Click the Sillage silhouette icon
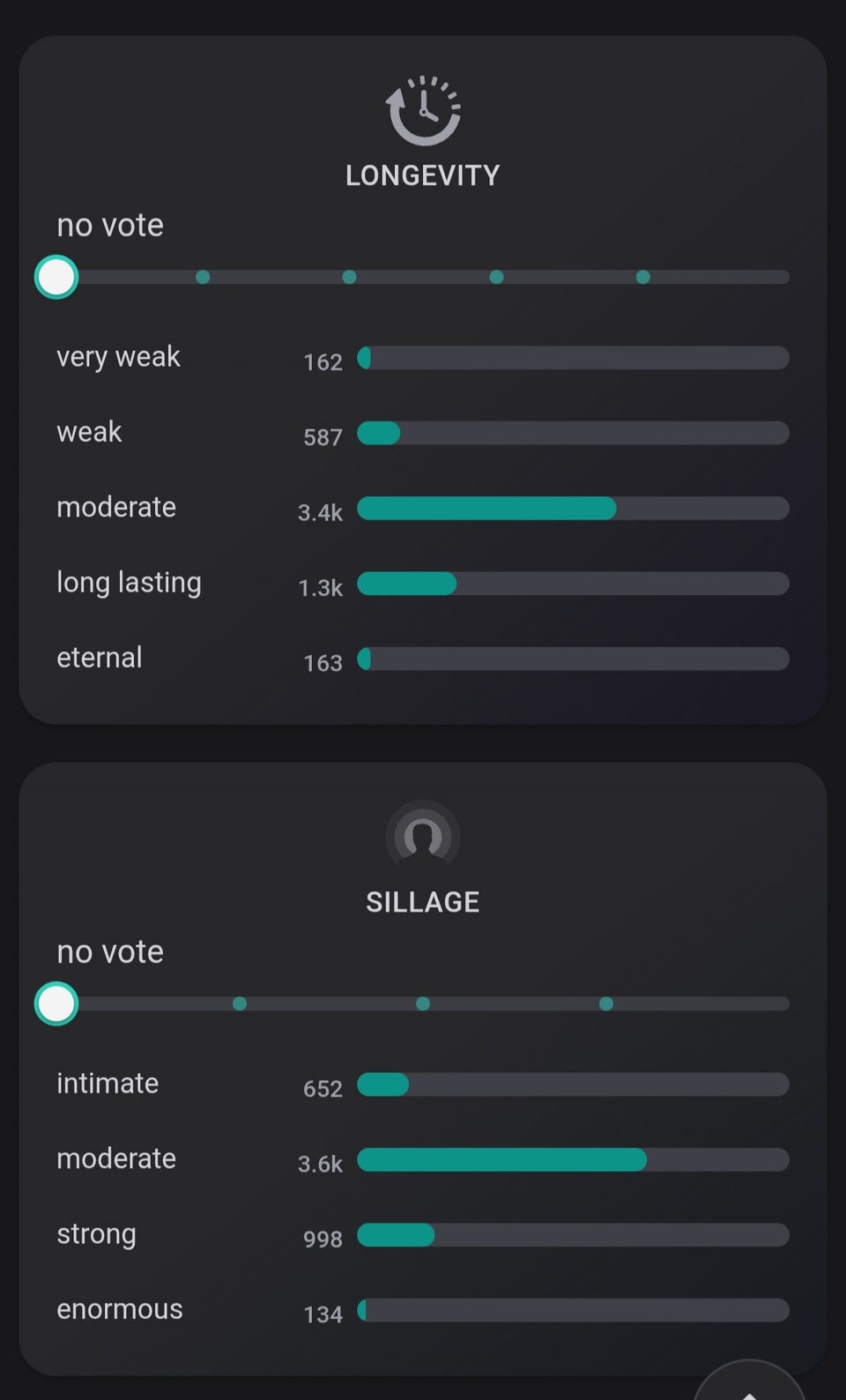Screen dimensions: 846x1400 (x=423, y=836)
